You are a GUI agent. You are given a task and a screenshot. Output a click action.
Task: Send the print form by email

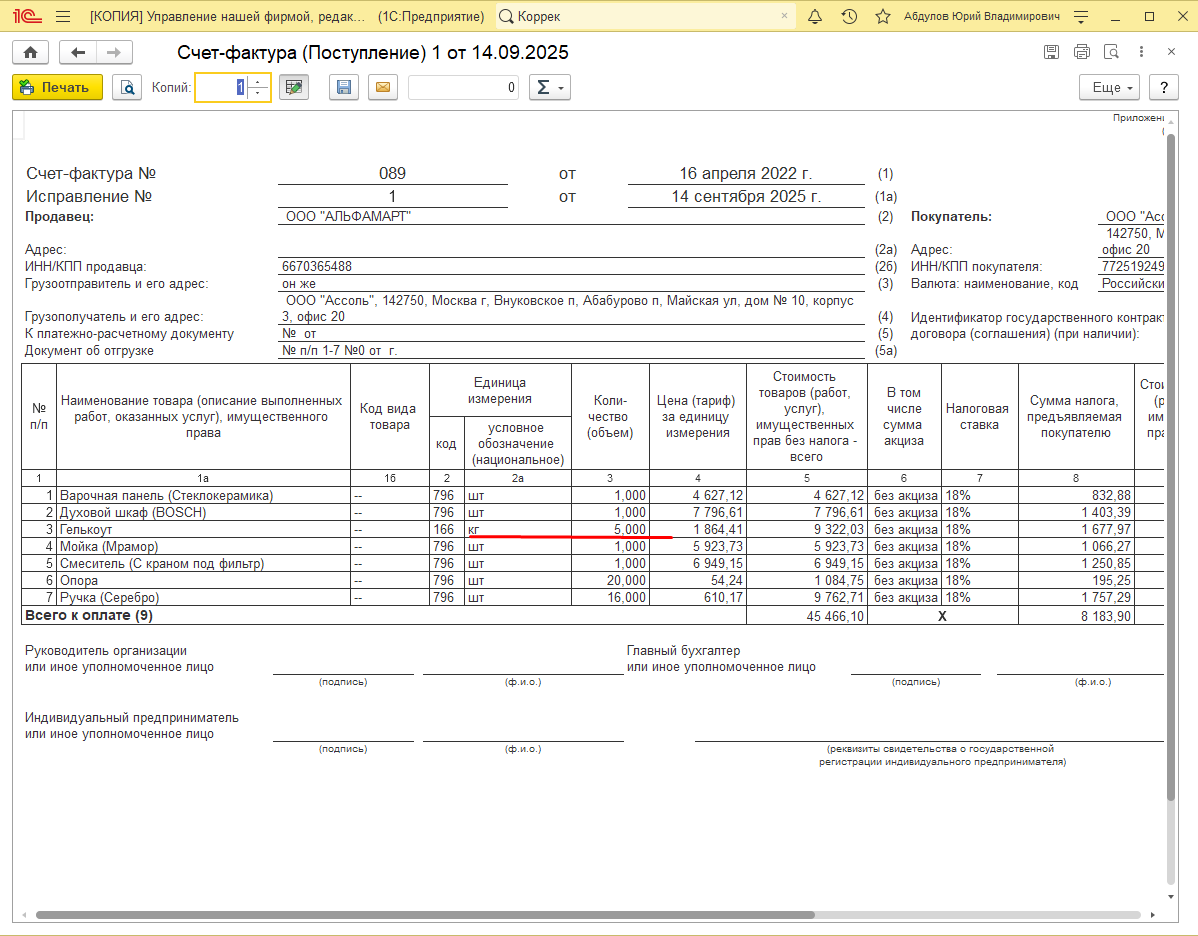pos(383,87)
